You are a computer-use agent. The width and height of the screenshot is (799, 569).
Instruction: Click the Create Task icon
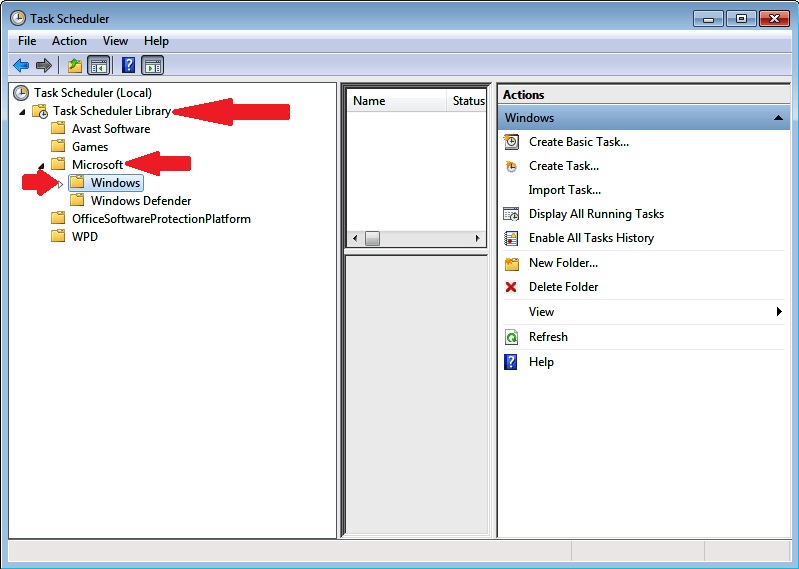[511, 166]
